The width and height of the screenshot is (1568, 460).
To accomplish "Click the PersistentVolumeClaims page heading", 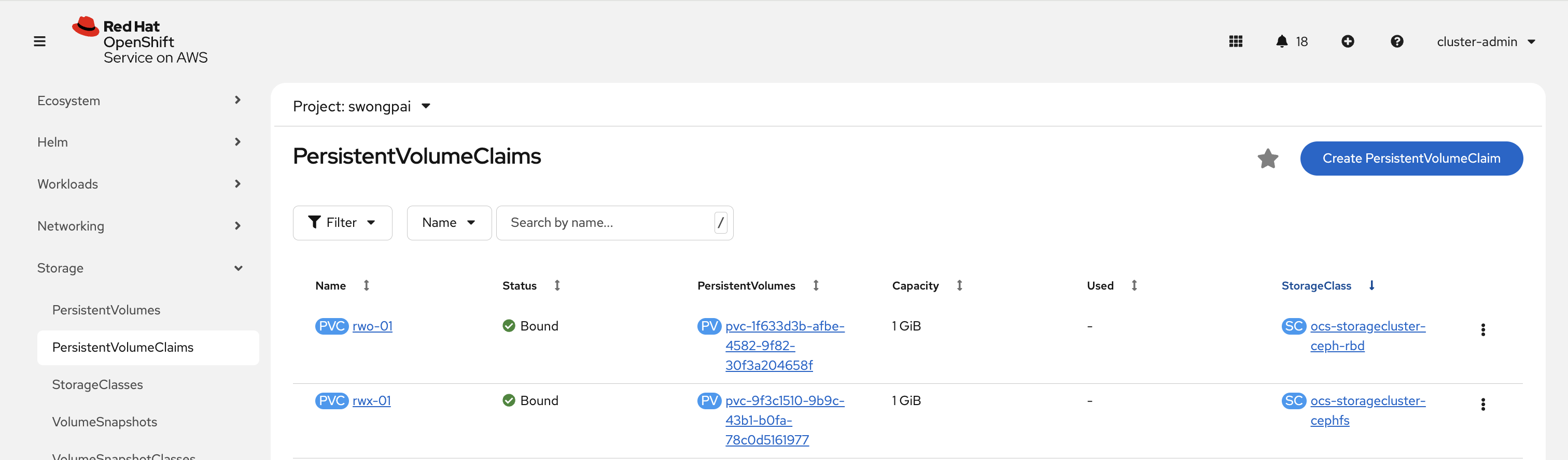I will [x=417, y=156].
